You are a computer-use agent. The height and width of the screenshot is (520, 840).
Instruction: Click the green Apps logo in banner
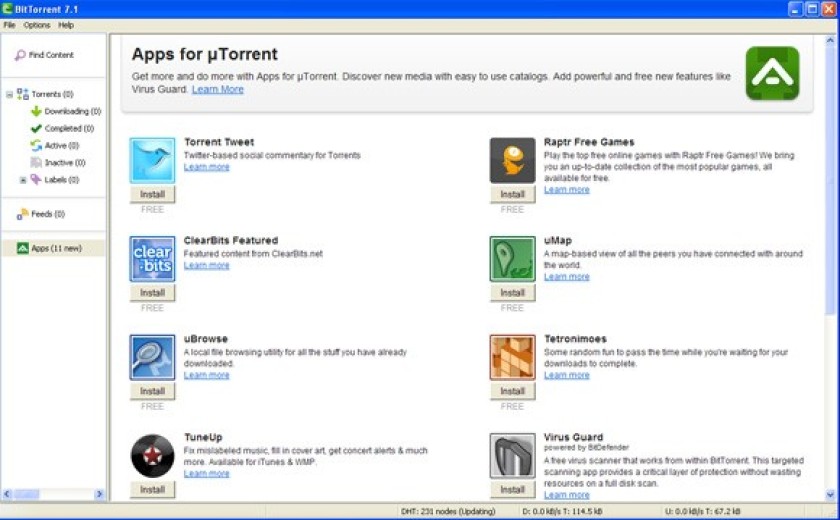pos(772,73)
